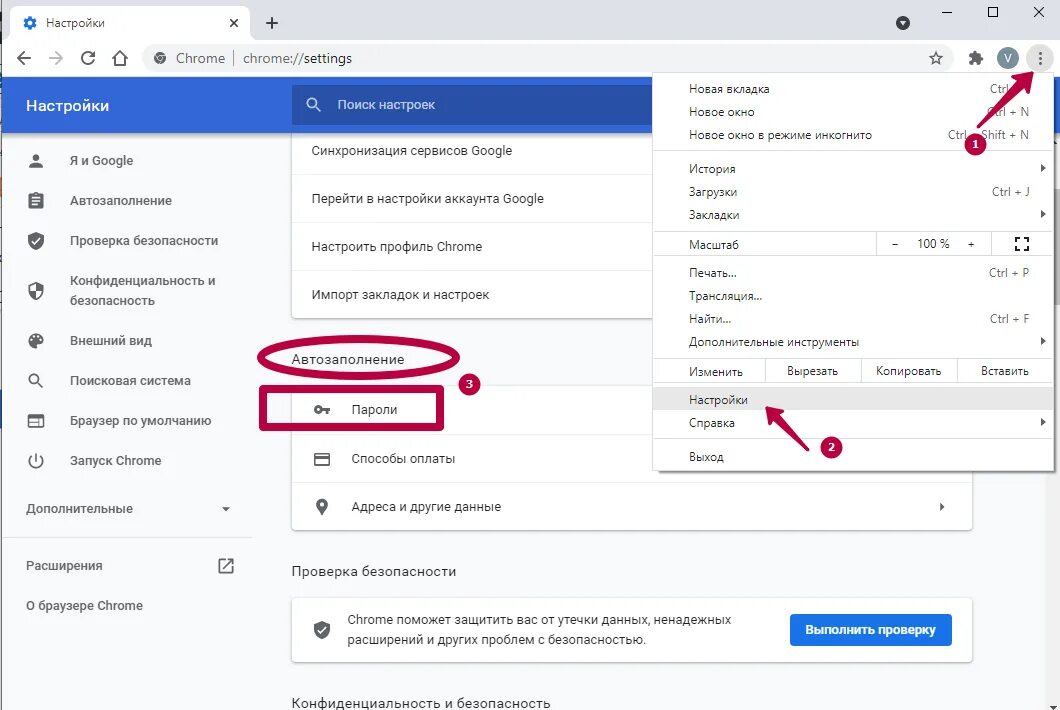
Task: Click the dark circular dropdown icon in tab strip
Action: click(902, 23)
